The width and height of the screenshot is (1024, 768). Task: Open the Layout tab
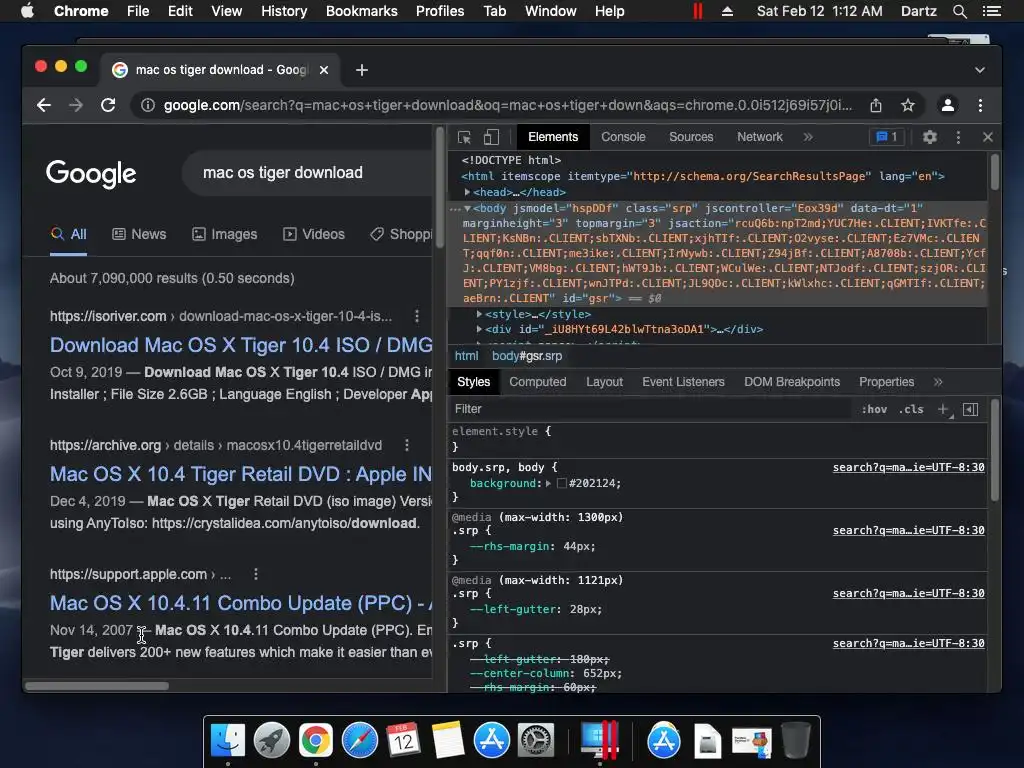[x=604, y=382]
